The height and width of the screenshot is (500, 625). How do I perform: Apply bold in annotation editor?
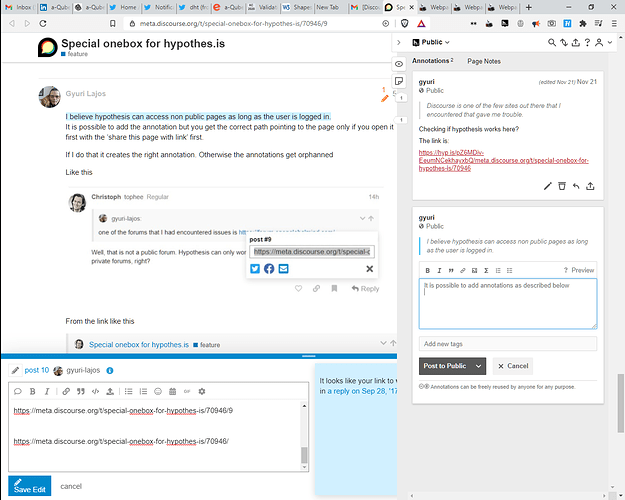click(x=427, y=270)
